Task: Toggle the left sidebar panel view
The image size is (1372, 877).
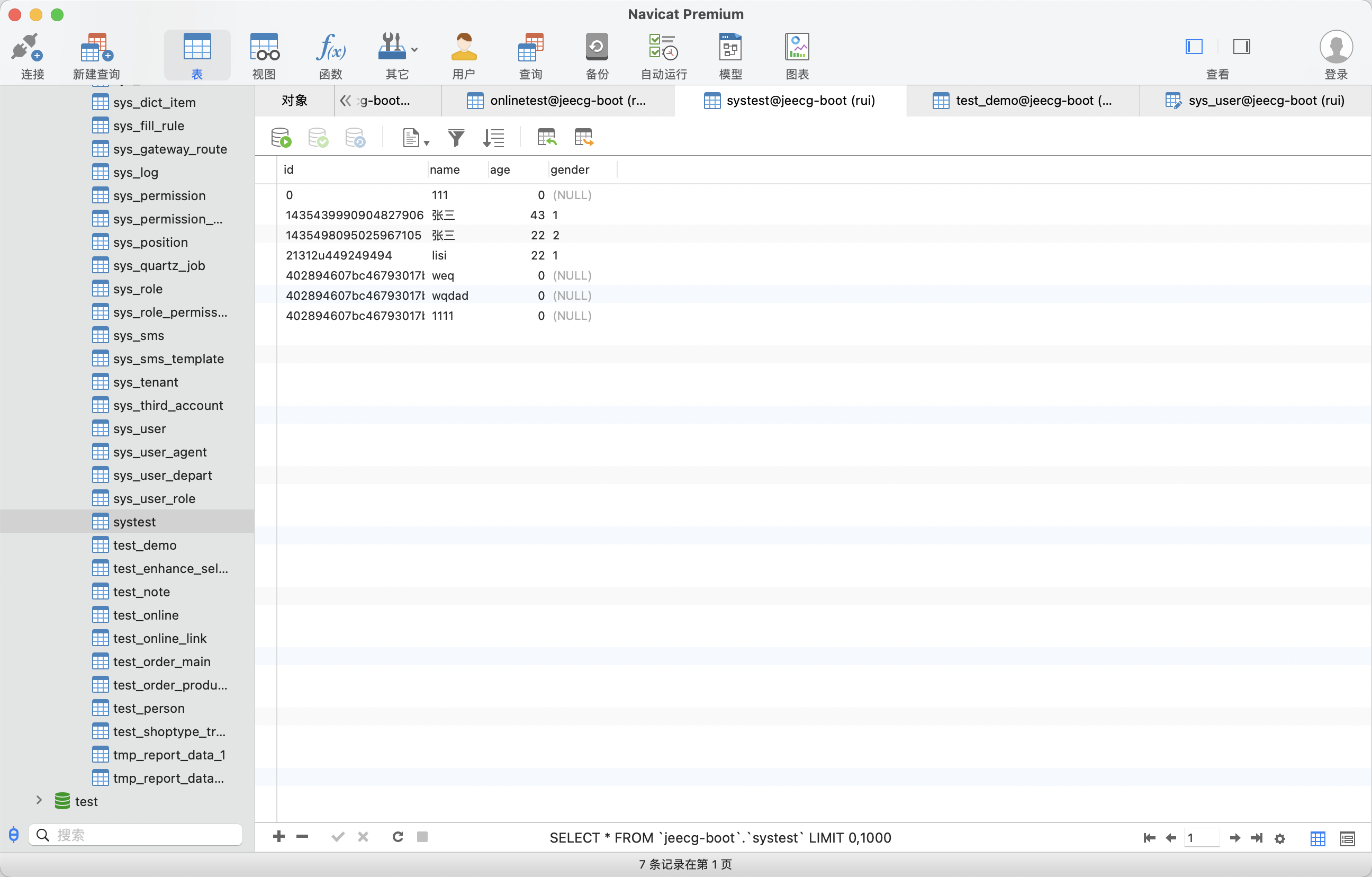Action: [x=1194, y=47]
